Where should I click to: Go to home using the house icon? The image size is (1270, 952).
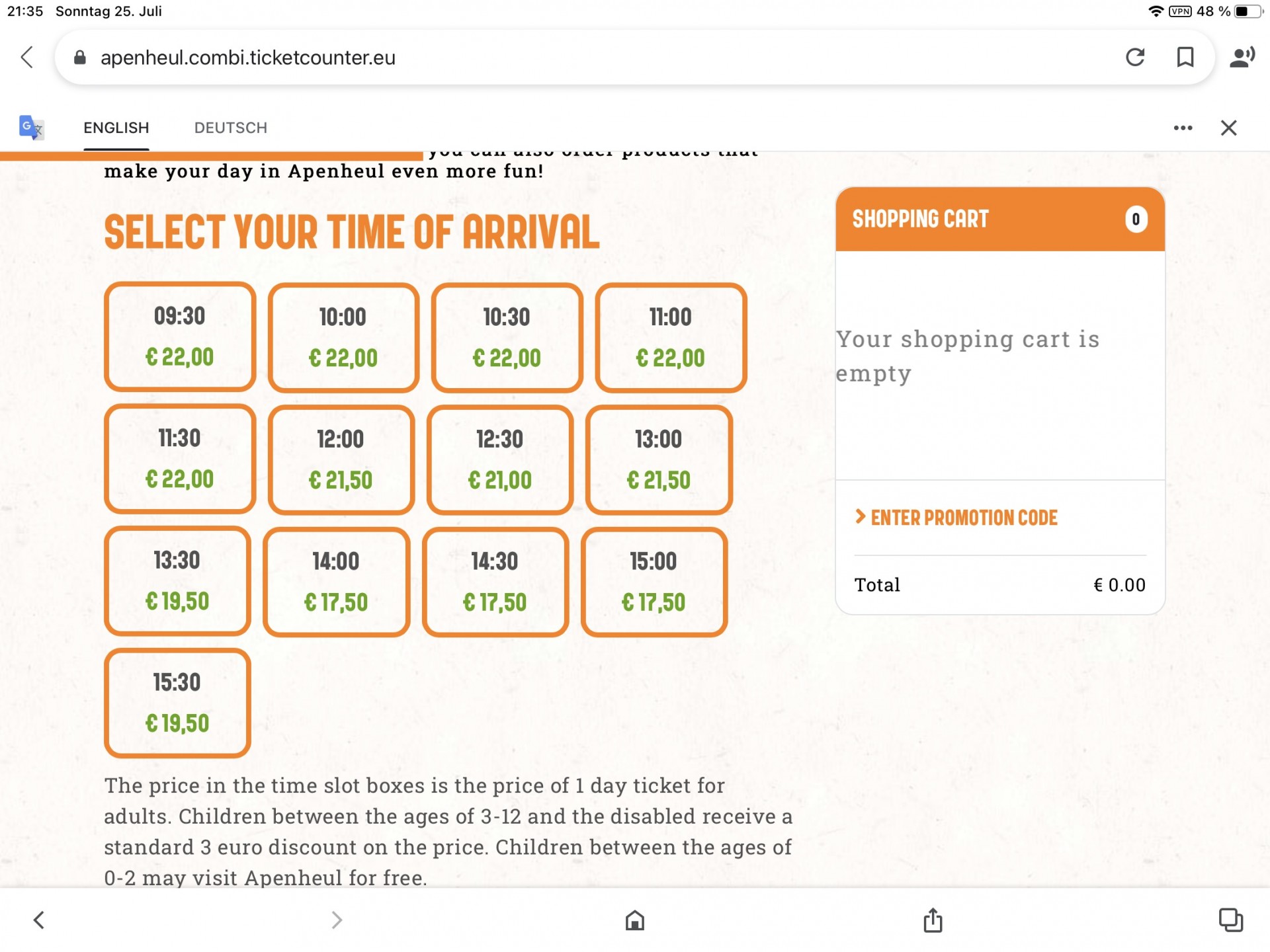click(635, 920)
